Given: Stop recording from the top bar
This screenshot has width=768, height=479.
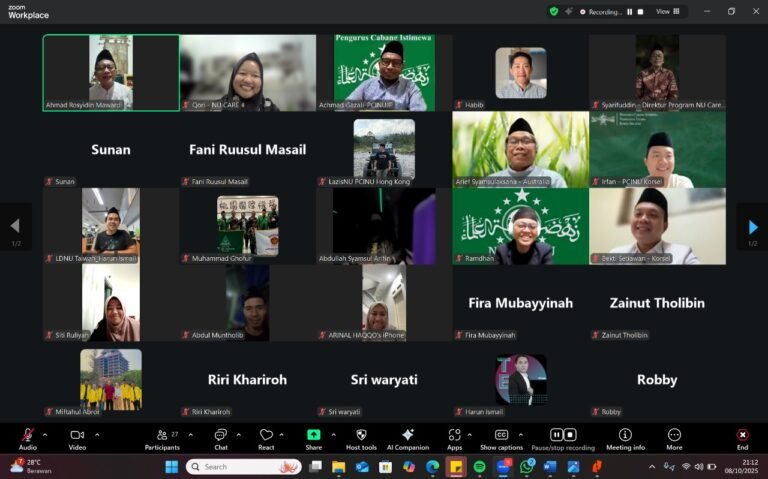Looking at the screenshot, I should [x=641, y=12].
